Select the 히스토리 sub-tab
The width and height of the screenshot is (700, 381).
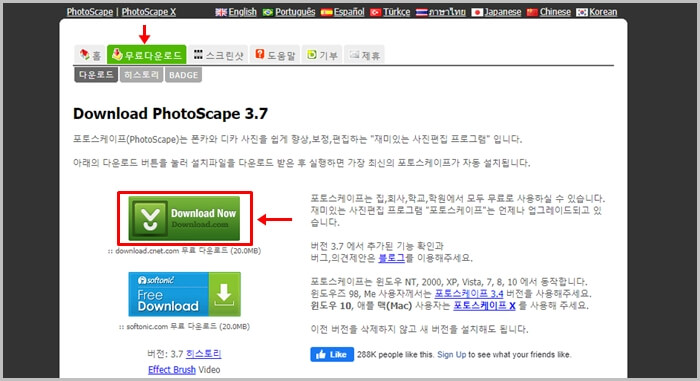pos(142,75)
